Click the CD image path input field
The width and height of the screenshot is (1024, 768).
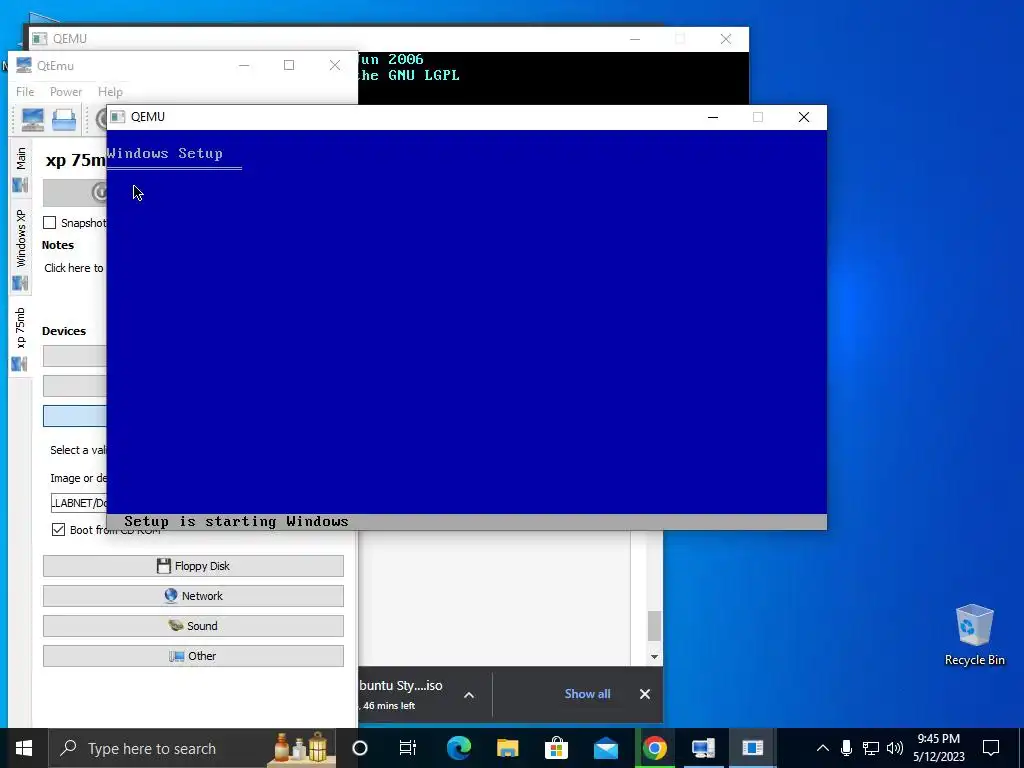(x=78, y=503)
